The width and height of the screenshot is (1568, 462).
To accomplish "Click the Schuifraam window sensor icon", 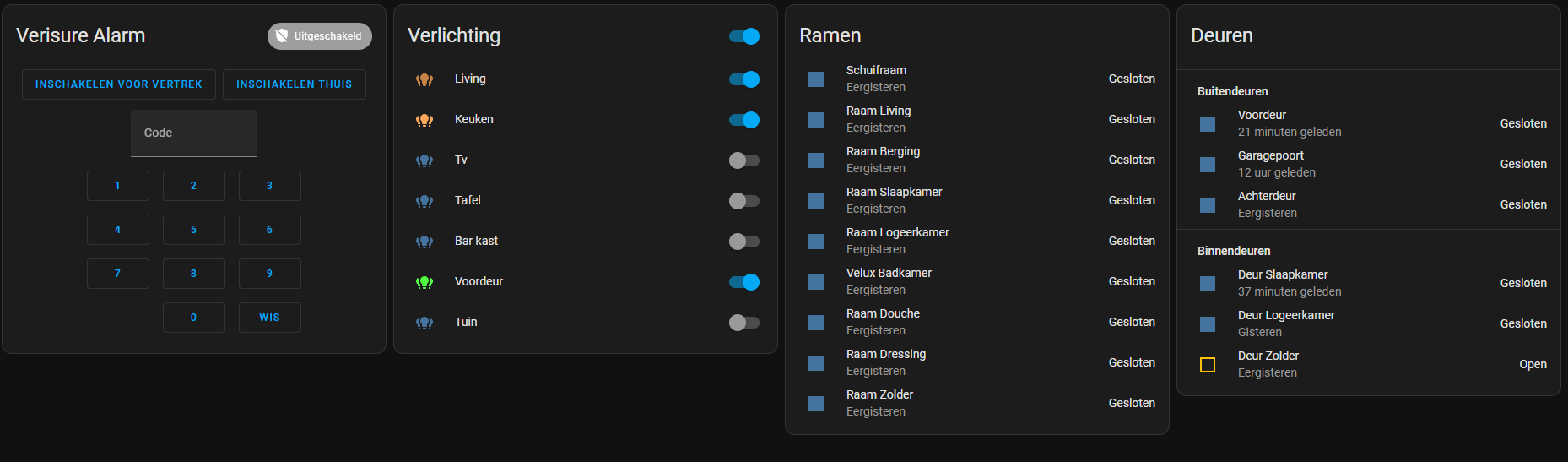I will pyautogui.click(x=816, y=79).
